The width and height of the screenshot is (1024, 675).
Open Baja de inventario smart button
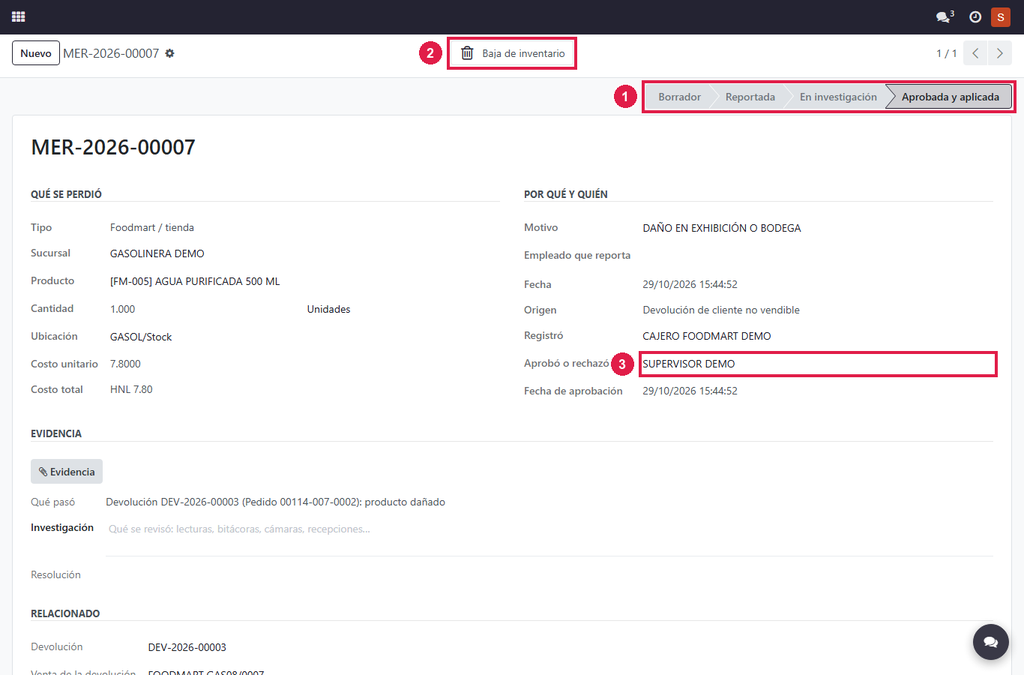[x=512, y=54]
